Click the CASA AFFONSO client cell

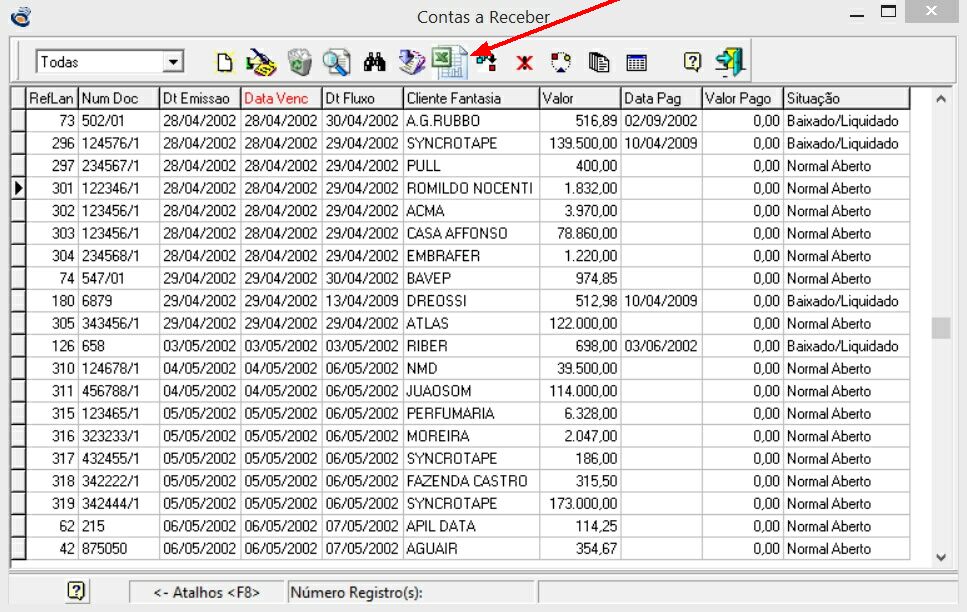pos(471,233)
